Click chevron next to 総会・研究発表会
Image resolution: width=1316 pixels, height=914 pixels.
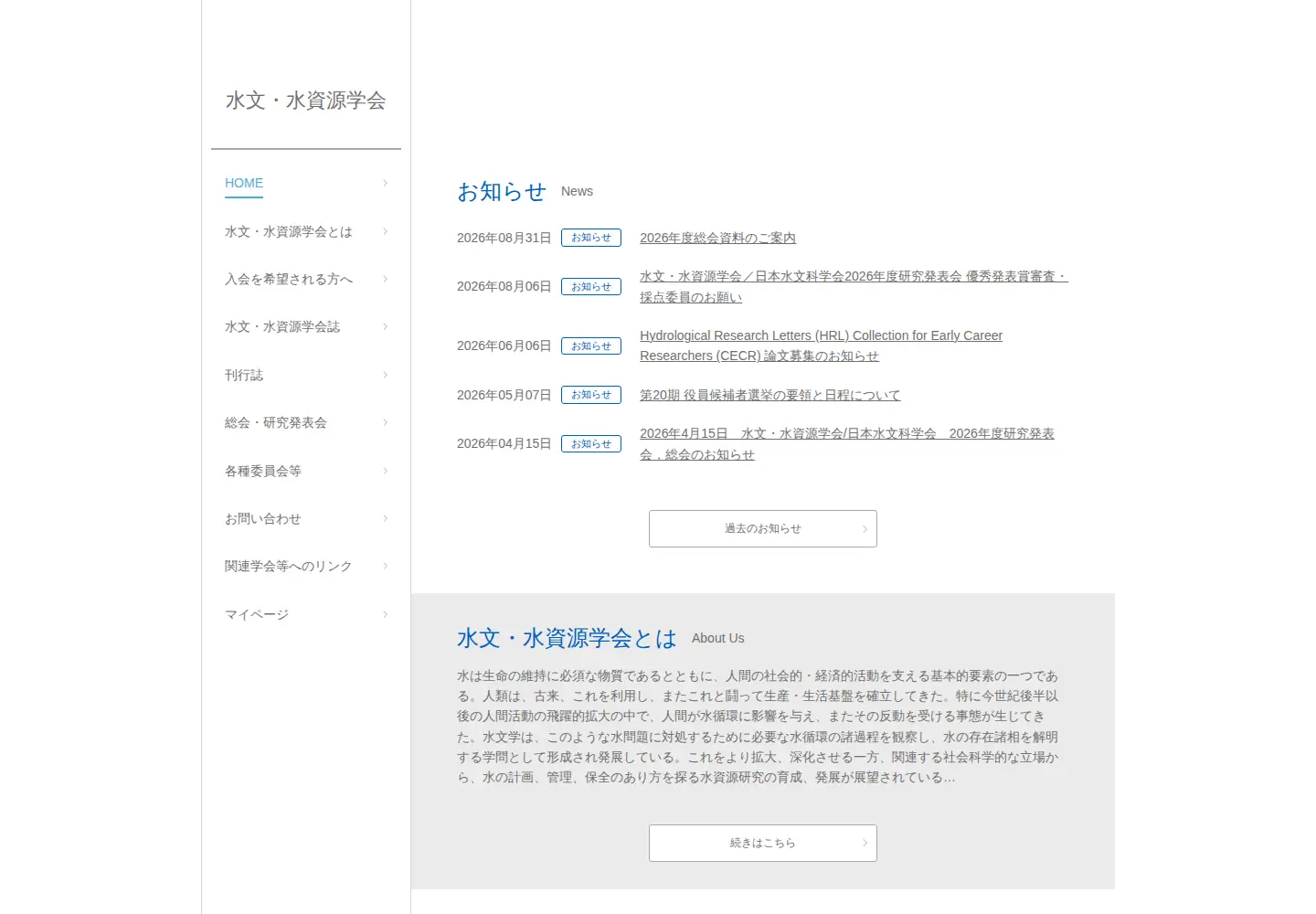(x=386, y=422)
